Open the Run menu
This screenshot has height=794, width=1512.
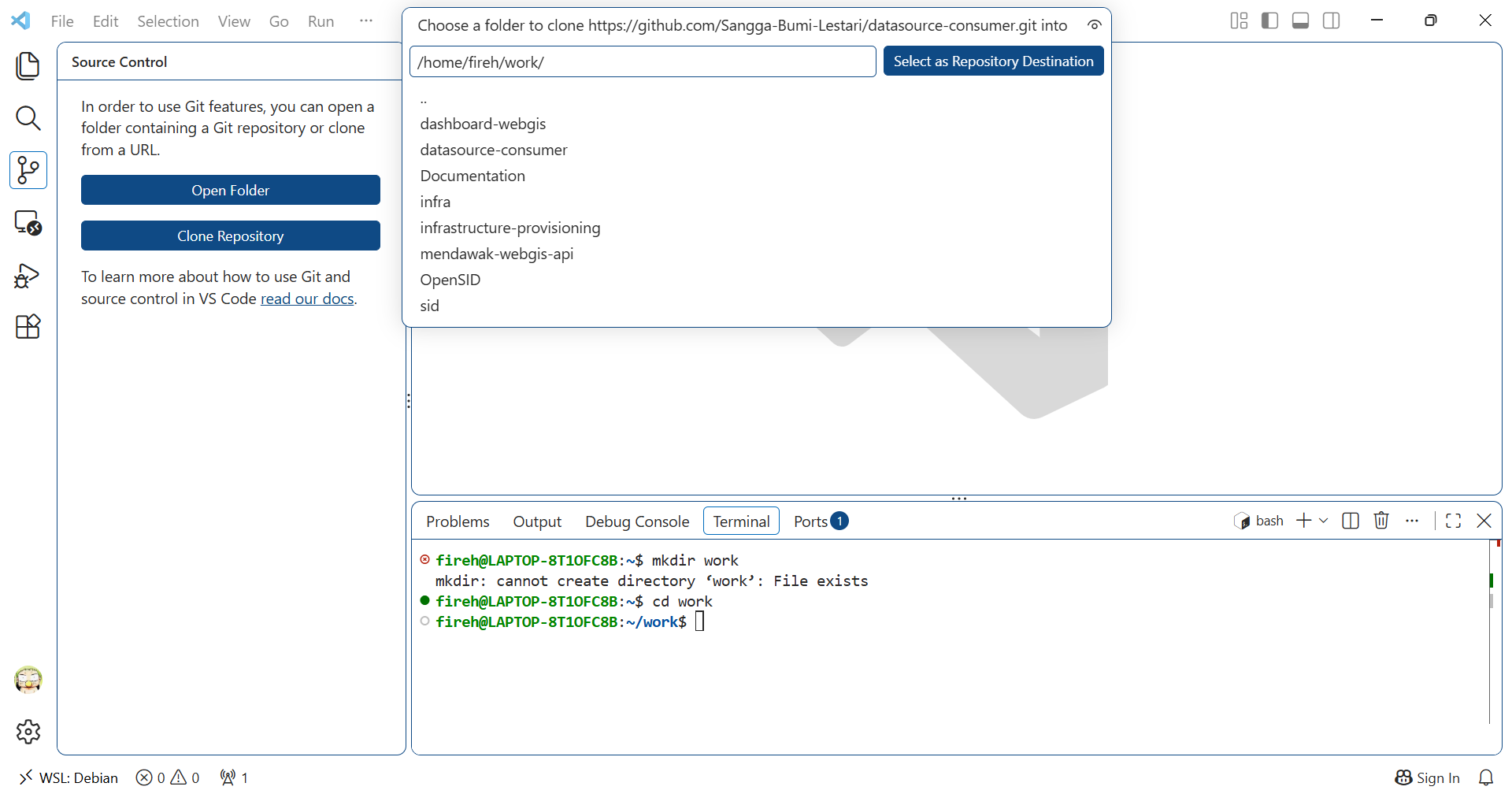(x=321, y=21)
